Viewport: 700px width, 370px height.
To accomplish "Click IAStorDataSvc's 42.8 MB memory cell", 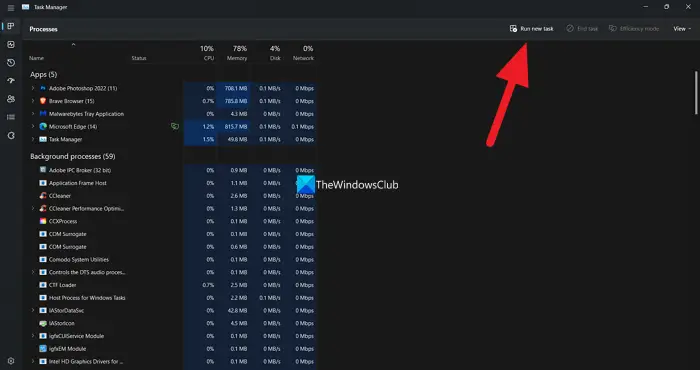I will click(x=238, y=310).
